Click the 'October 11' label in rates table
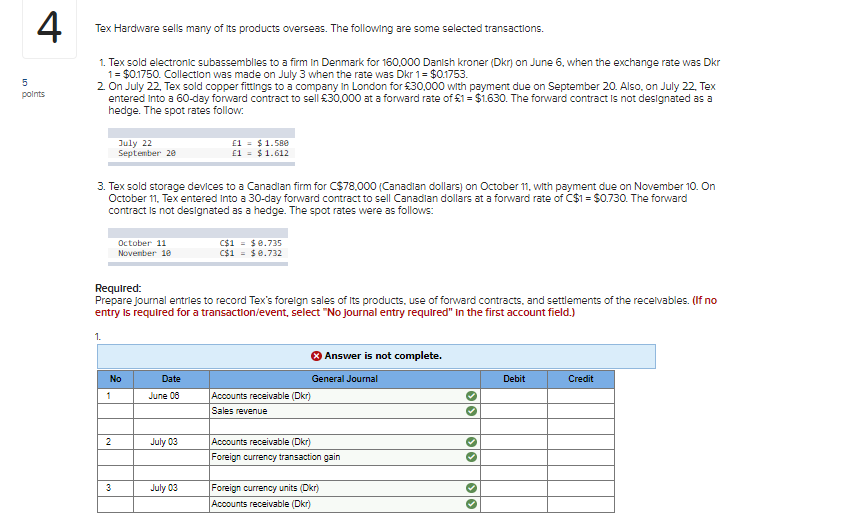 tap(142, 243)
